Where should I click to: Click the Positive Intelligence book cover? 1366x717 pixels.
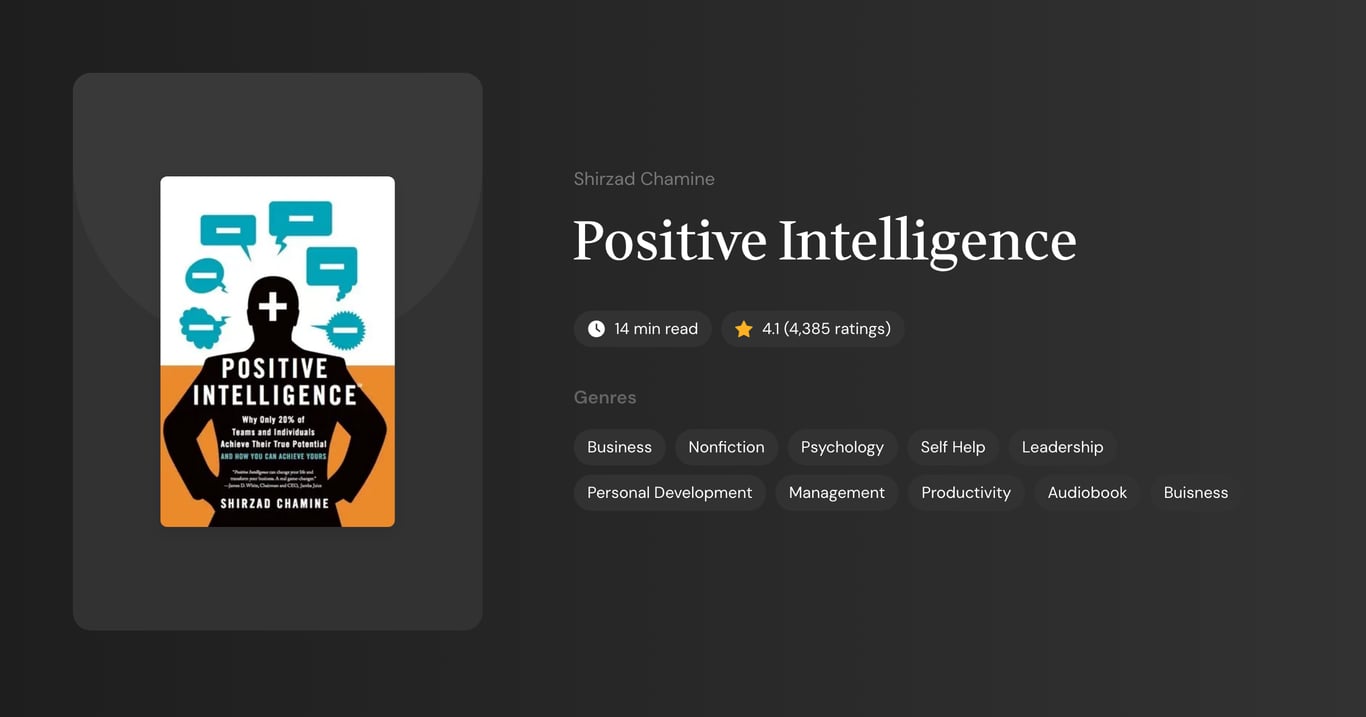(x=277, y=351)
